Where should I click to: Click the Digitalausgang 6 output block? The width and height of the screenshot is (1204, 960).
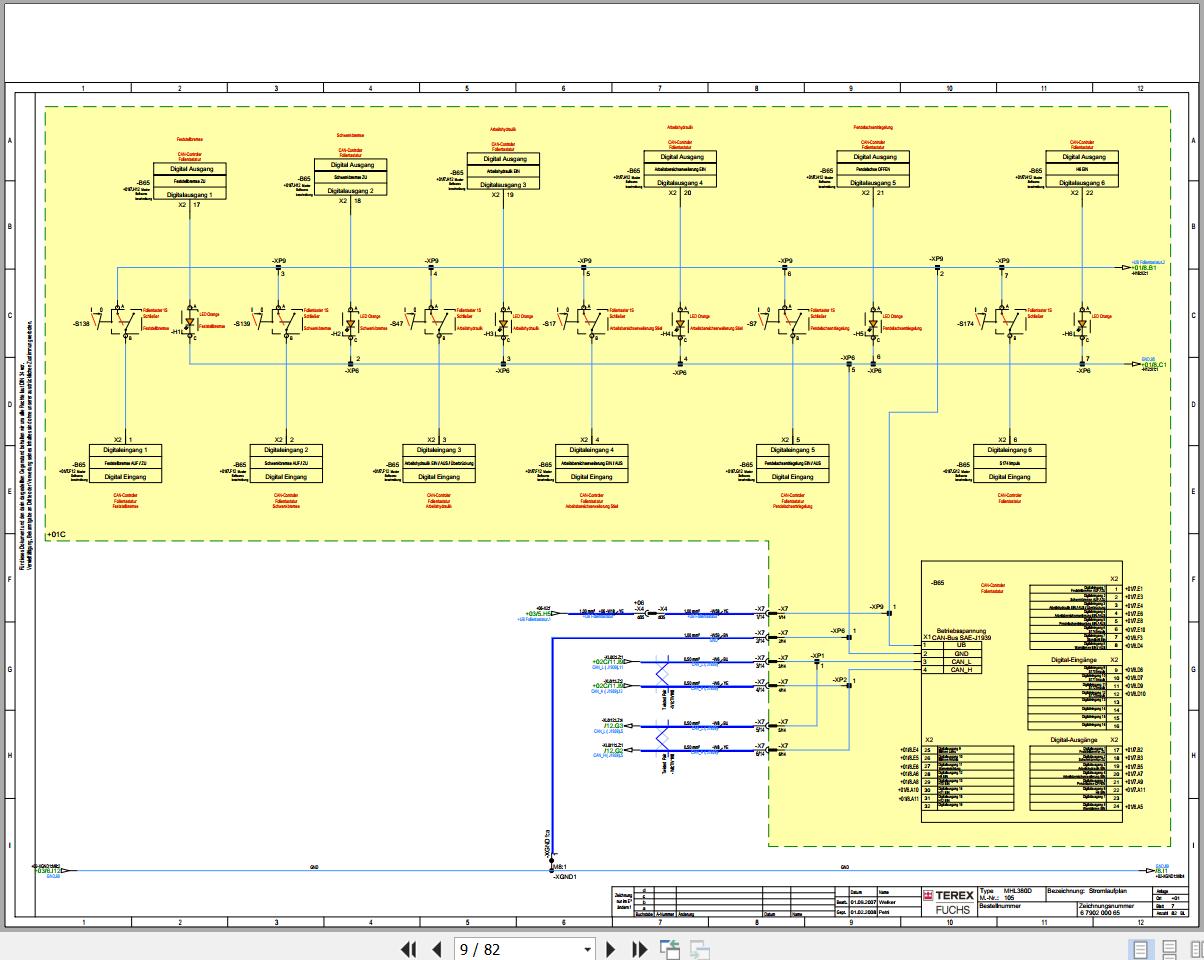(1083, 169)
